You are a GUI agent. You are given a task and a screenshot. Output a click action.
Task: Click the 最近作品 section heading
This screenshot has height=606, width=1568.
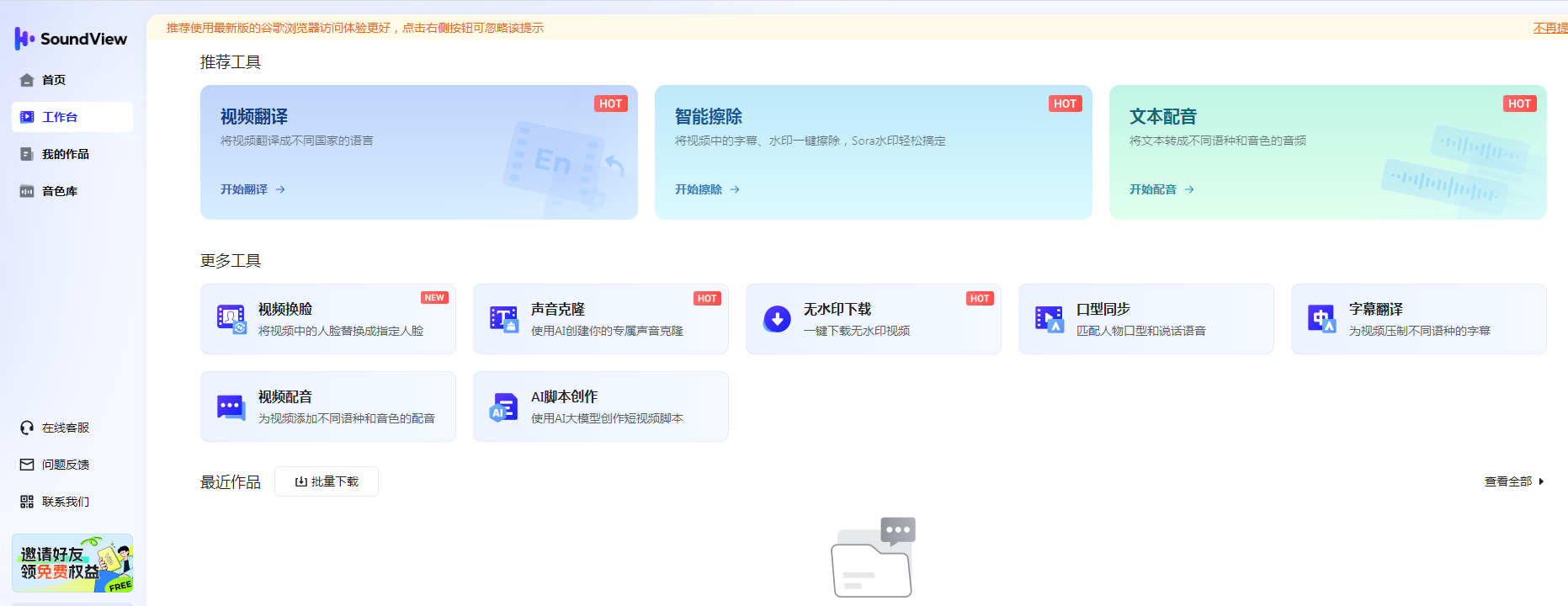[x=231, y=482]
